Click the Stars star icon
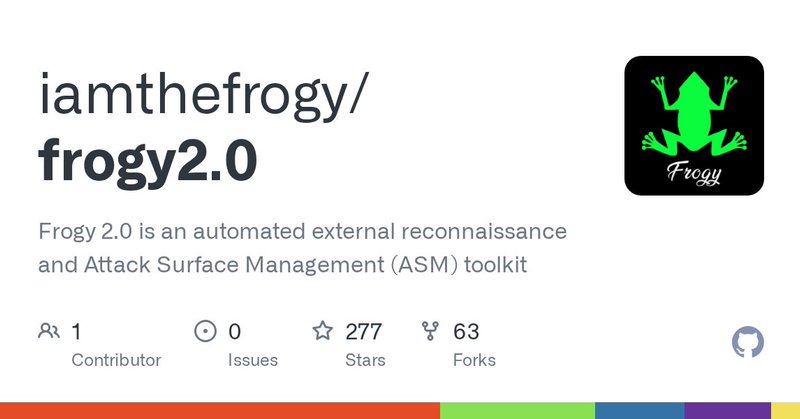The image size is (800, 419). tap(322, 331)
